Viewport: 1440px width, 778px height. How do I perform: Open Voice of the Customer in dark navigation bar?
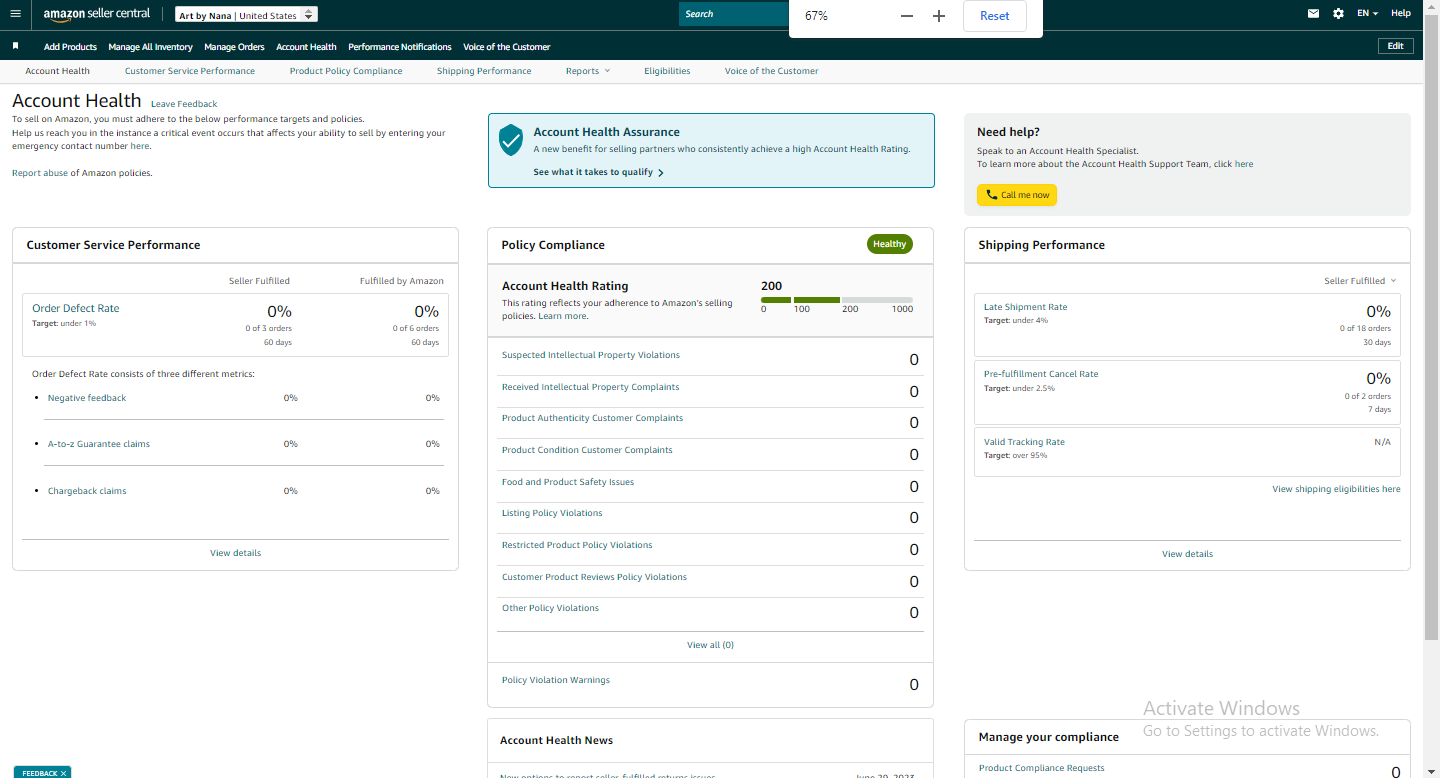(506, 47)
